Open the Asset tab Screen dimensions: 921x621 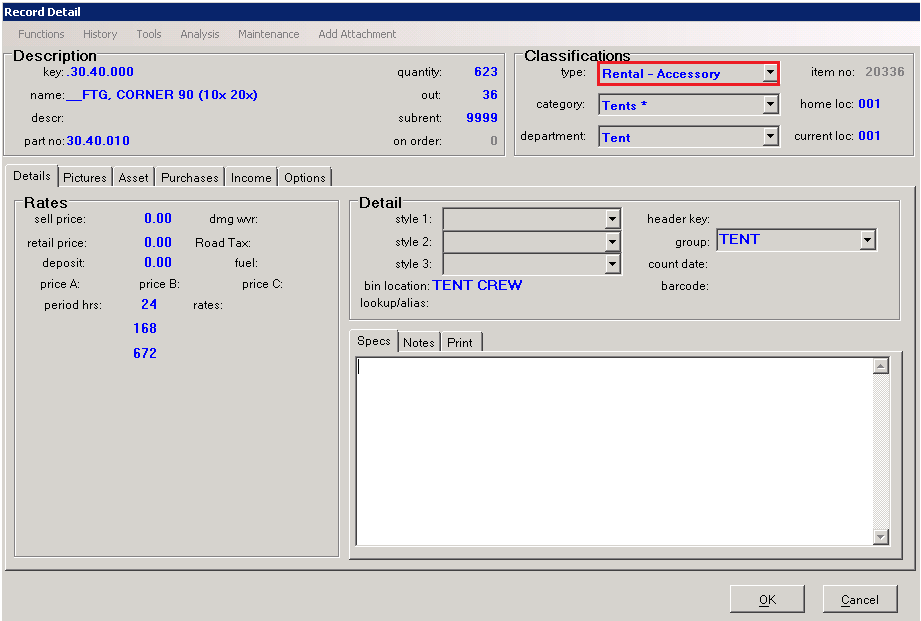[x=133, y=178]
